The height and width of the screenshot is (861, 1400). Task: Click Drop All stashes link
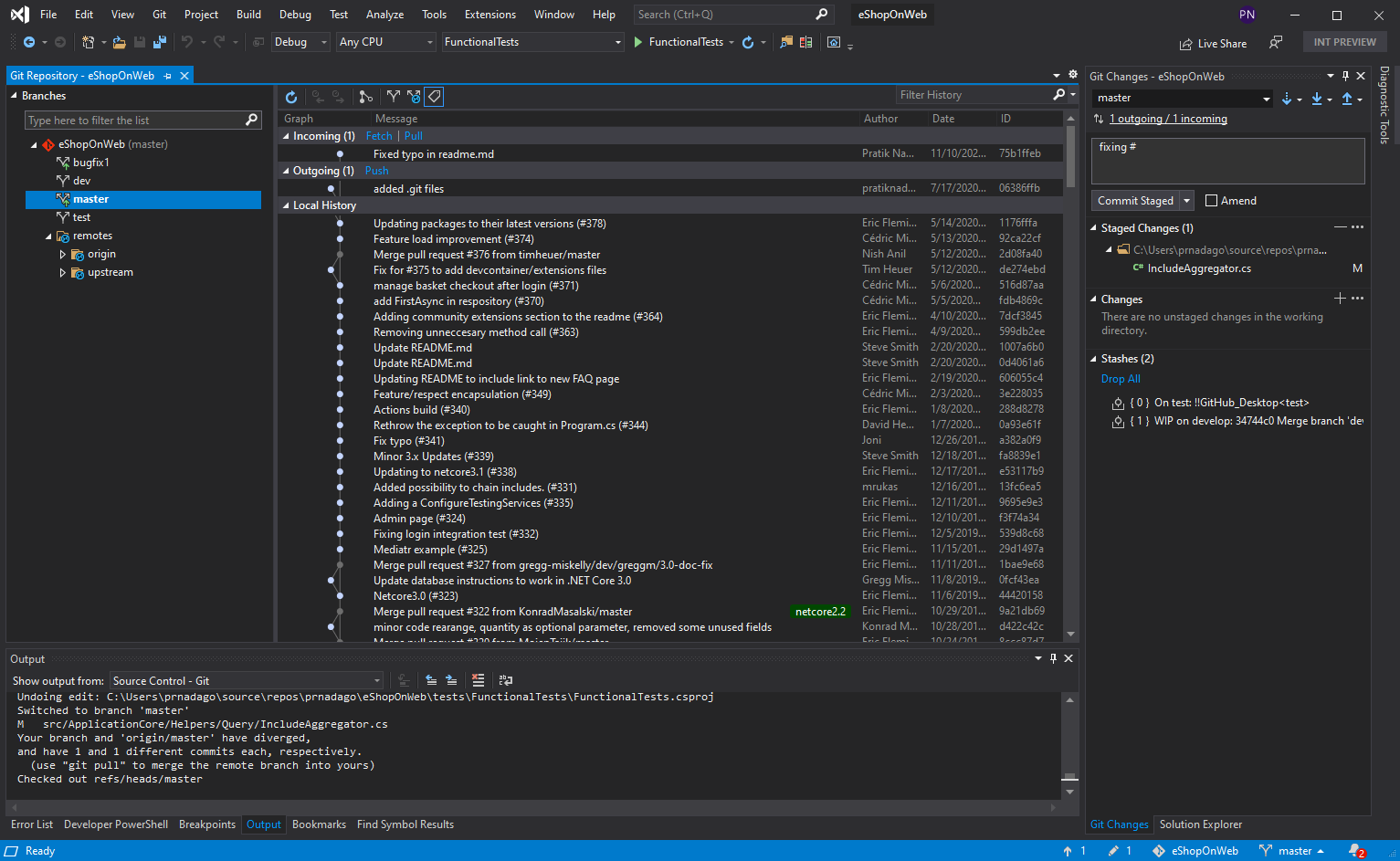pos(1121,379)
